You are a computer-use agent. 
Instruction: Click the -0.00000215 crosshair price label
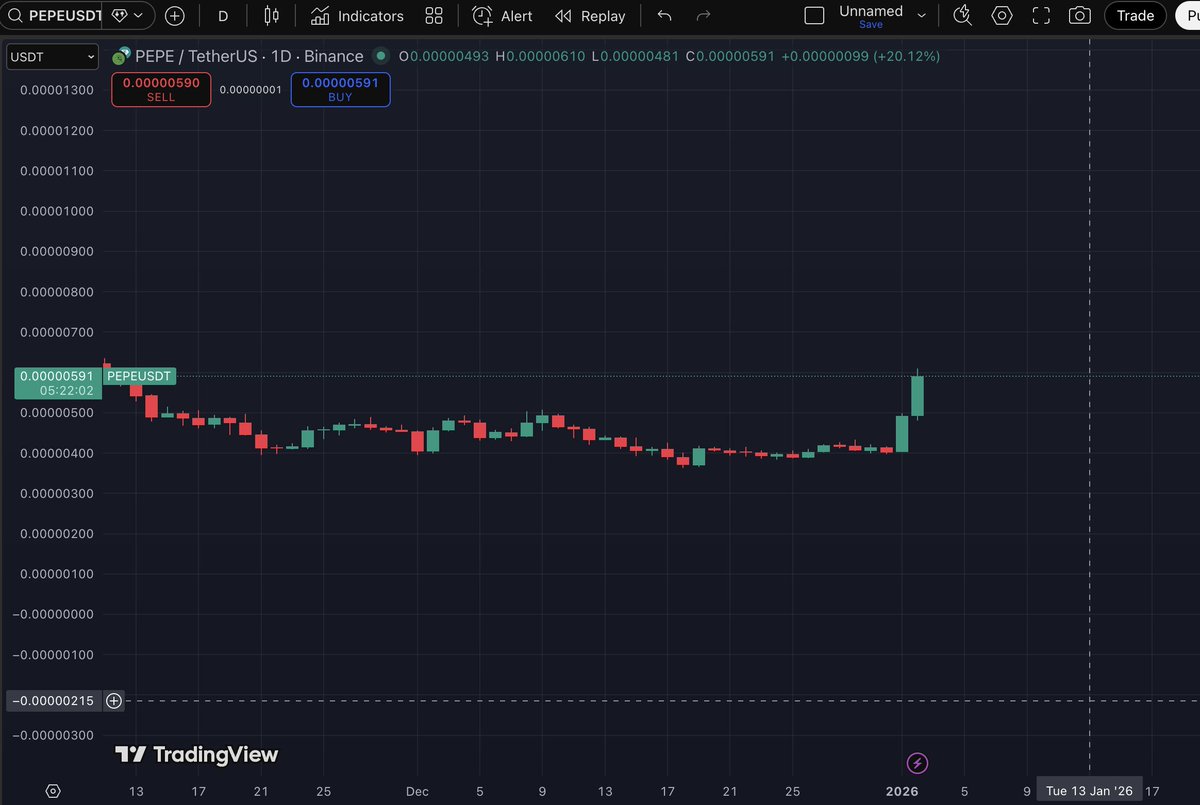[53, 701]
